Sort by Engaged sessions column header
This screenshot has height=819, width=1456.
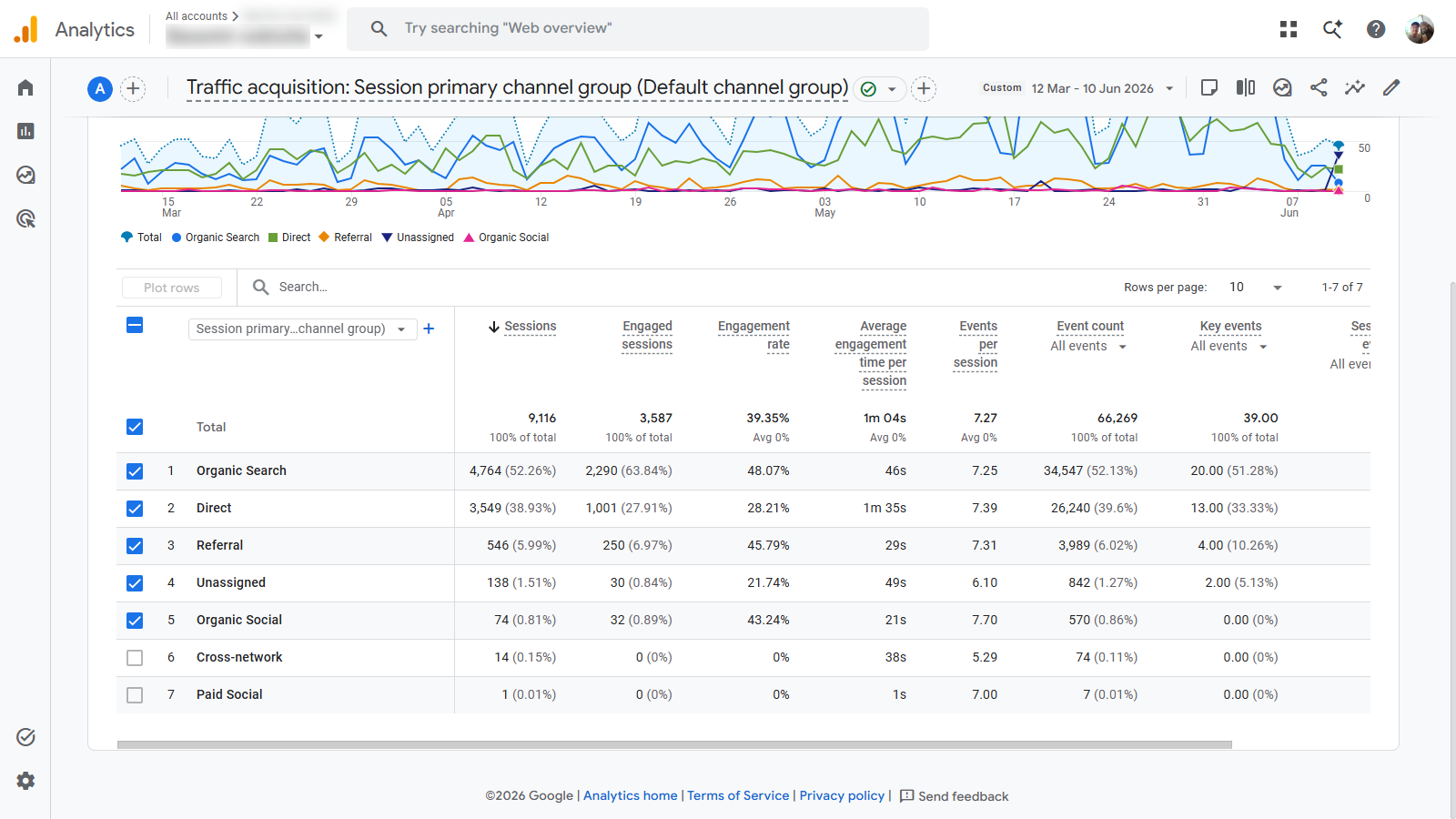click(x=647, y=335)
